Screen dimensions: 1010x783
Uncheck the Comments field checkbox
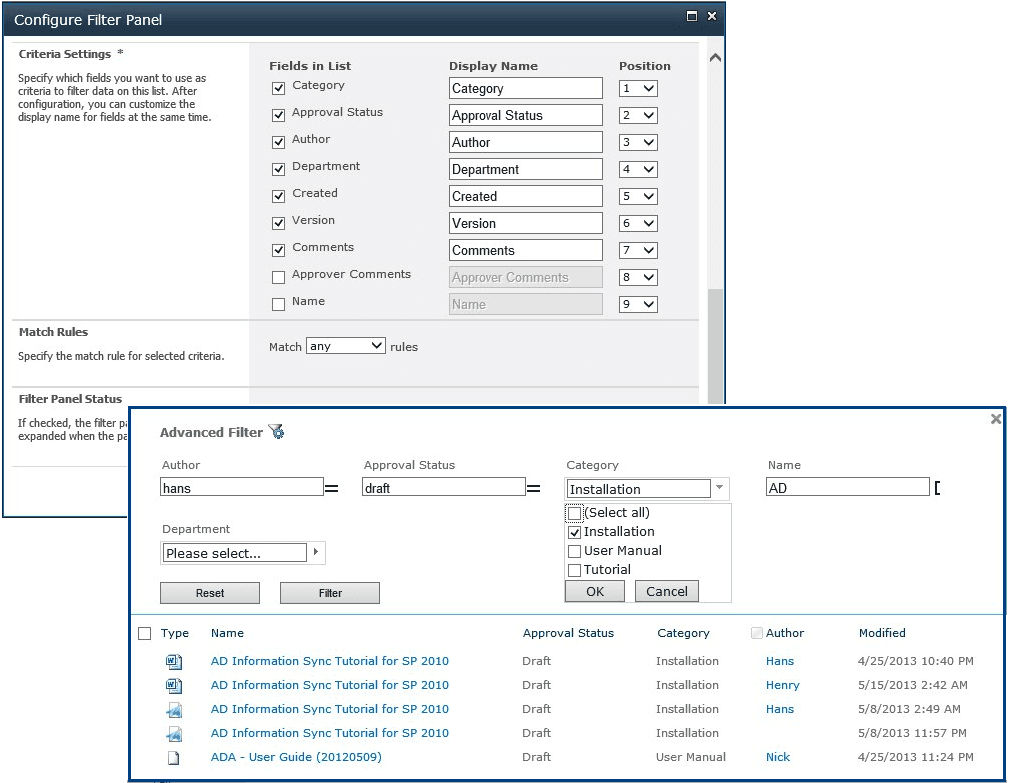click(x=278, y=250)
